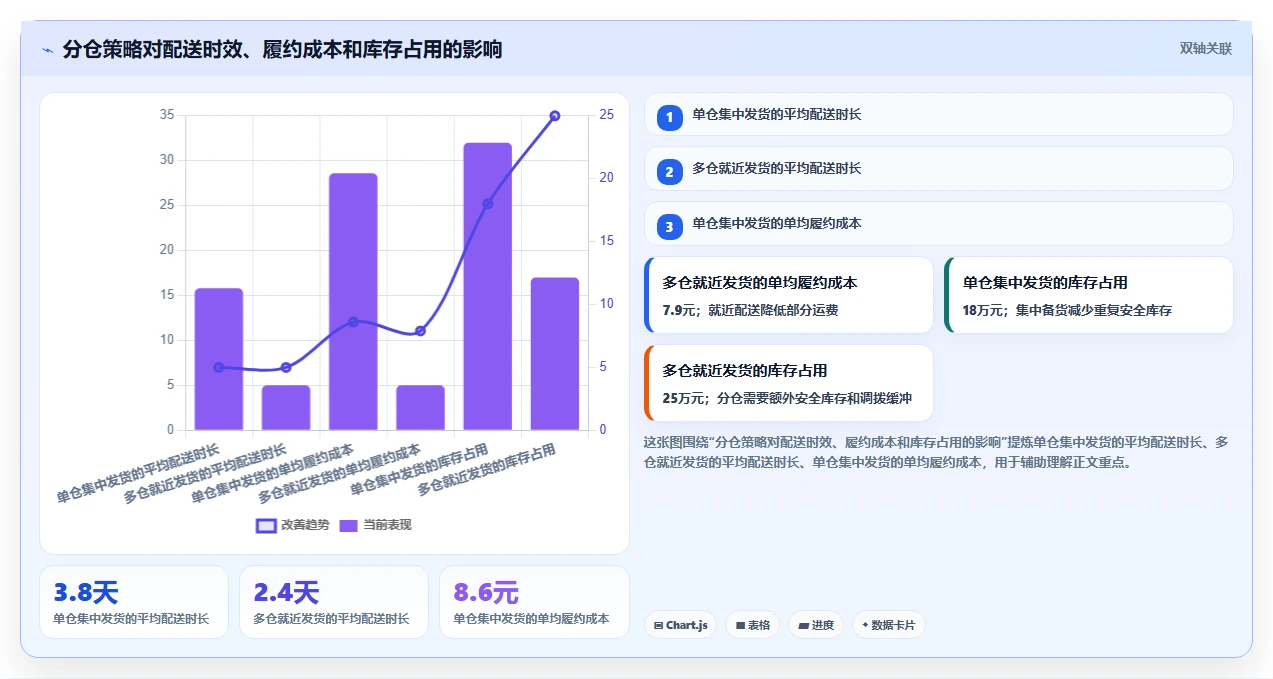Click the summary paragraph starting 这张图围绕

(x=938, y=452)
